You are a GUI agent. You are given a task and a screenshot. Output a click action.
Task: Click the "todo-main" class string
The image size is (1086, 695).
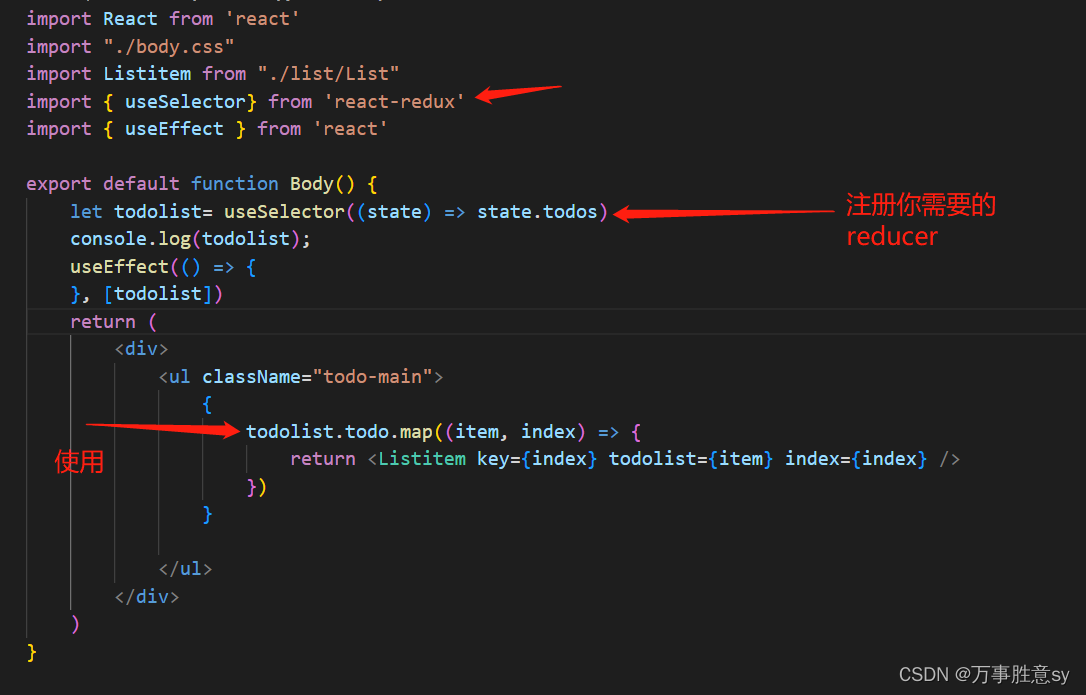point(372,376)
